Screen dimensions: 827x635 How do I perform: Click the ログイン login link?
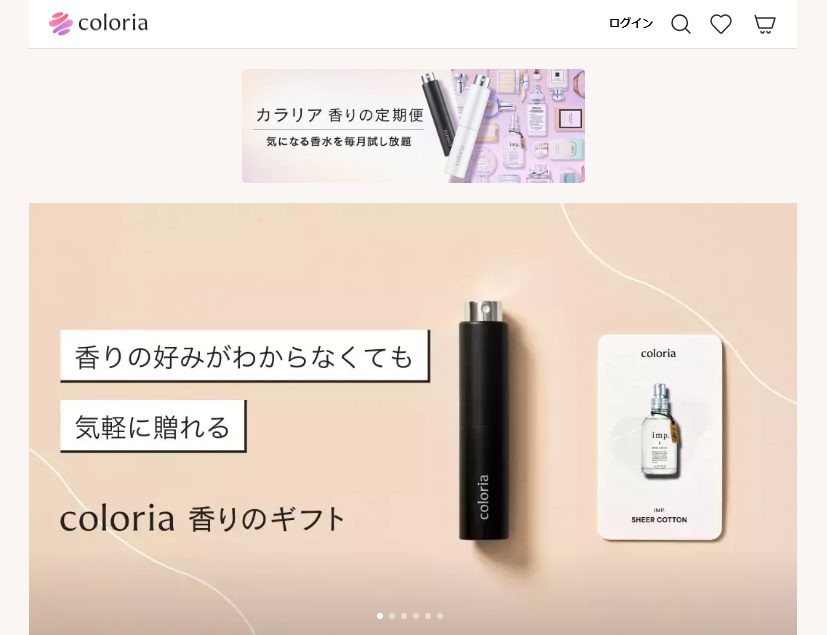click(631, 23)
